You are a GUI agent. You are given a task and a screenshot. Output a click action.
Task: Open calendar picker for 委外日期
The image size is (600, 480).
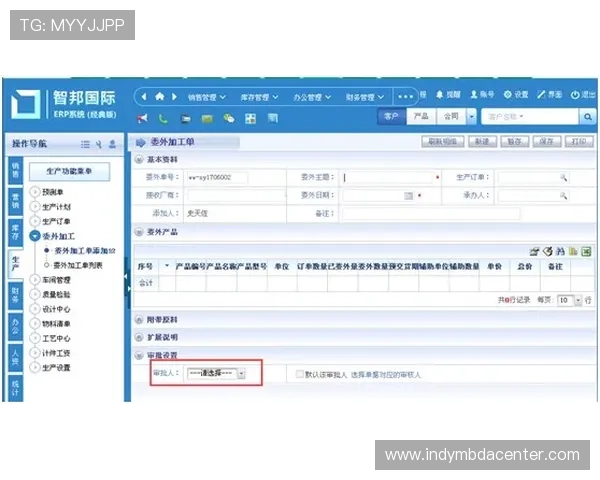click(x=409, y=196)
